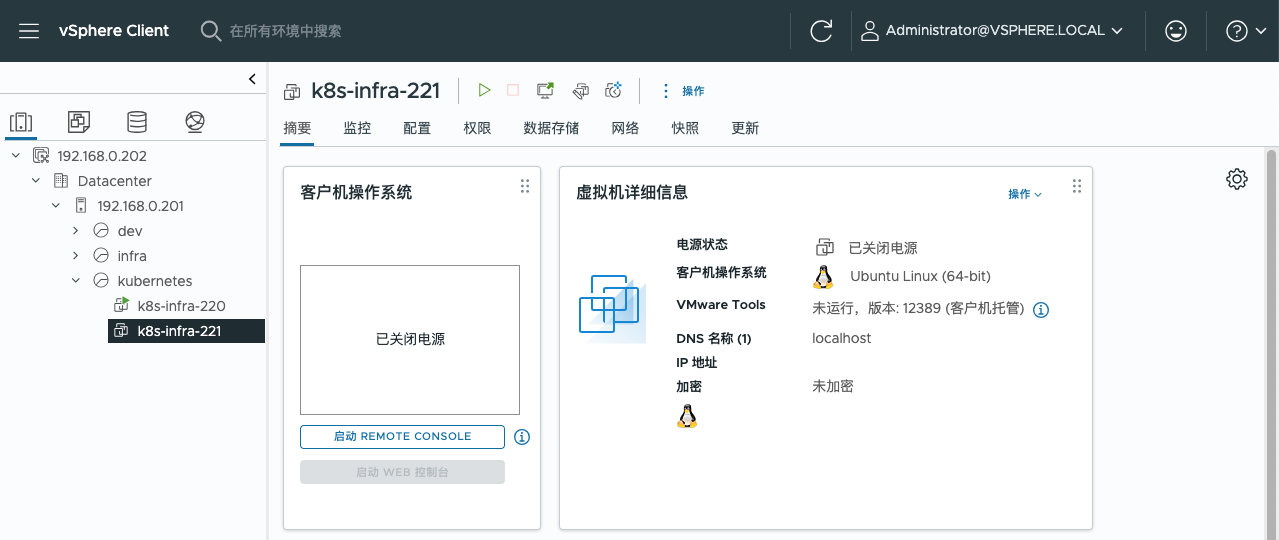This screenshot has width=1279, height=540.
Task: View the 快照 tab
Action: [x=685, y=128]
